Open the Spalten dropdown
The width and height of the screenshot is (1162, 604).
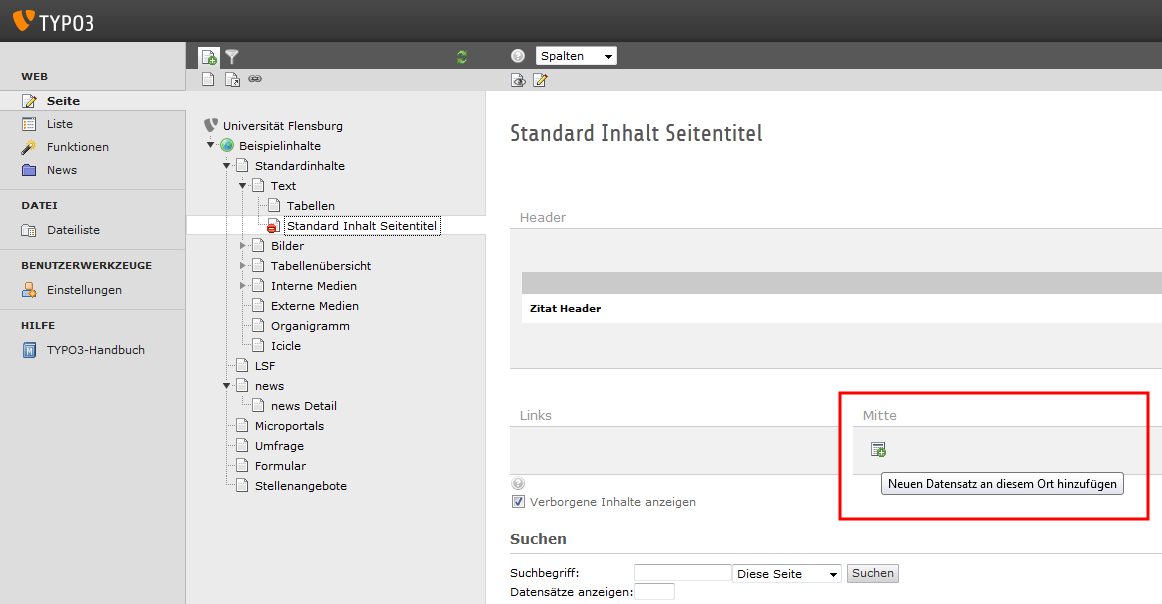576,56
